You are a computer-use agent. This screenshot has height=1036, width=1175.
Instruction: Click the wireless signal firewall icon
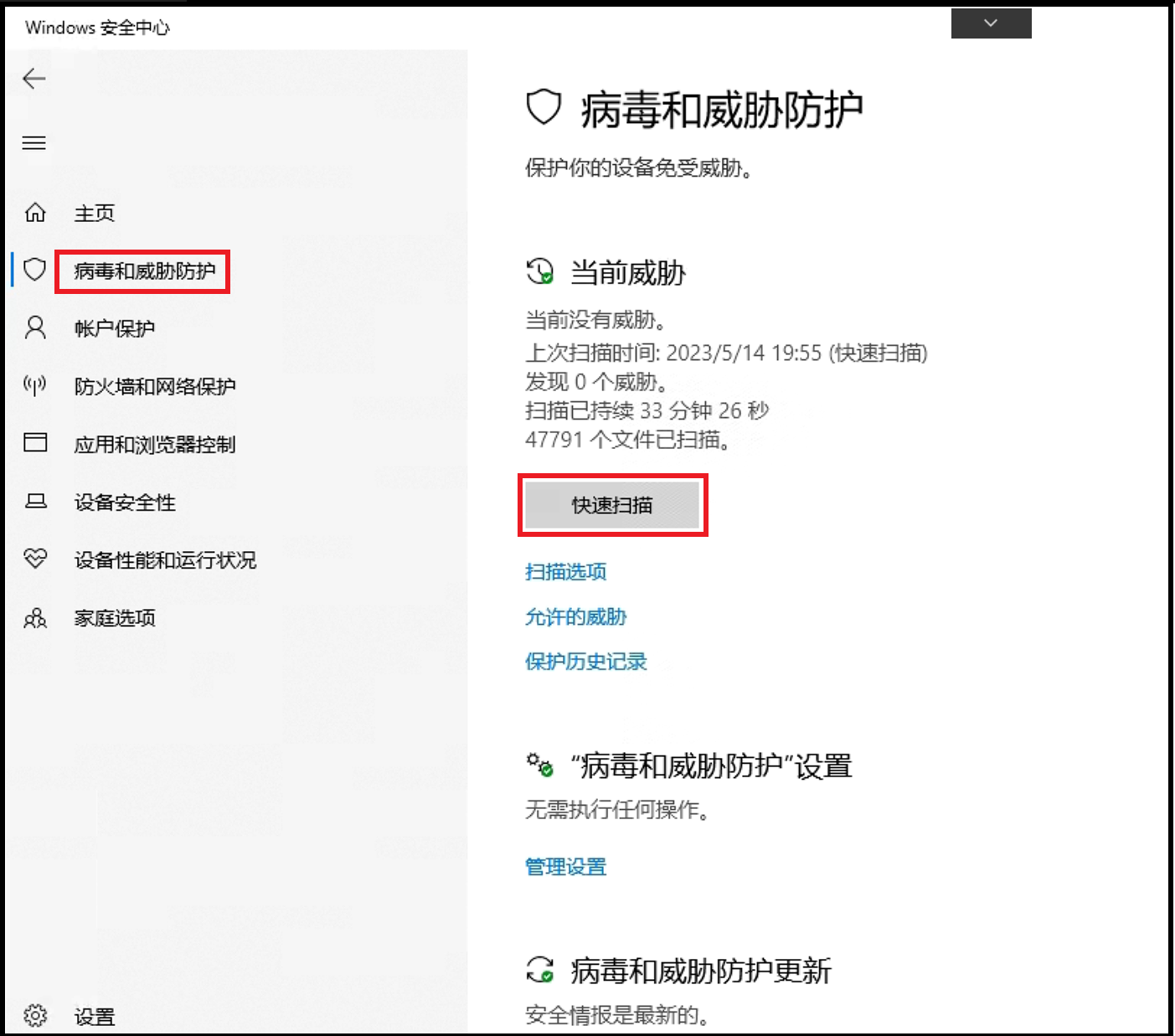34,385
